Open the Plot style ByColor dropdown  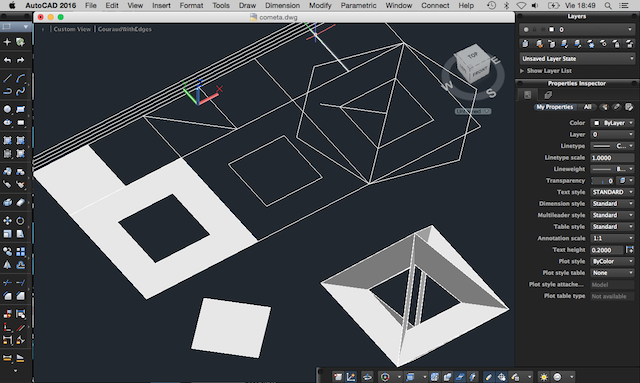(x=613, y=261)
